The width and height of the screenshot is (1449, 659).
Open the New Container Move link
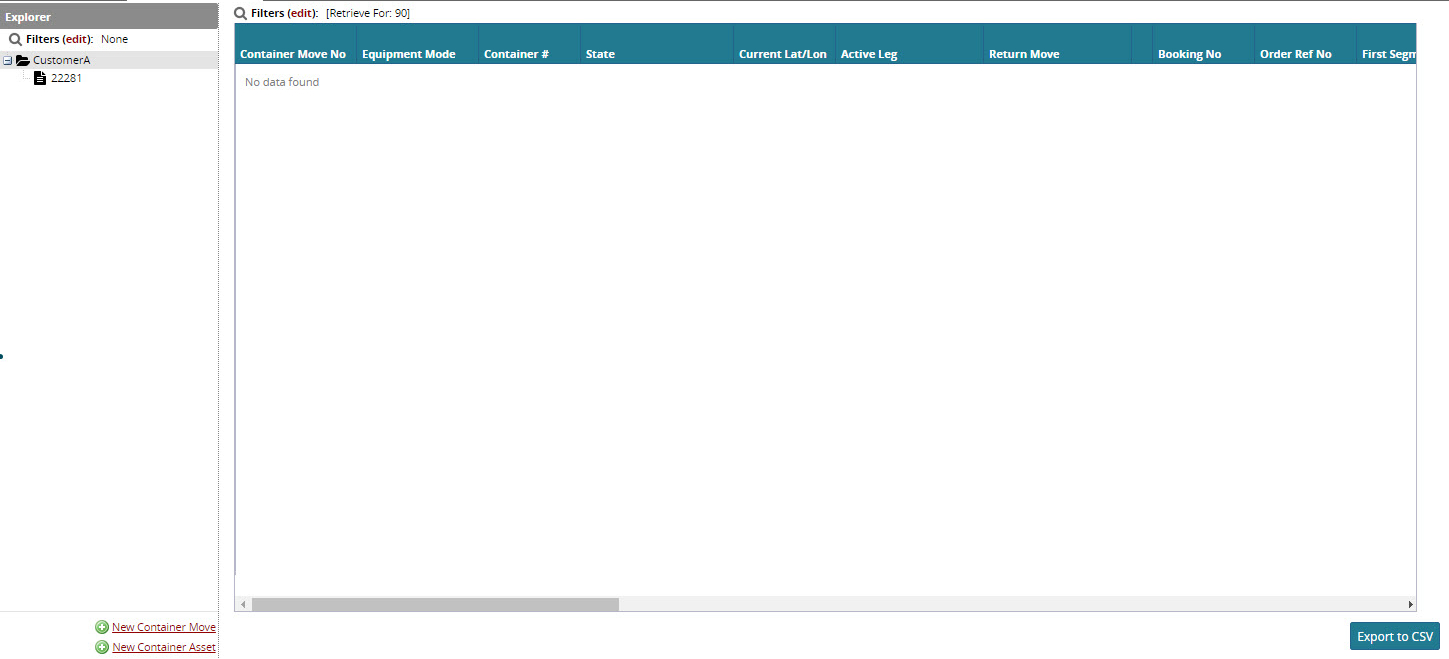[164, 627]
